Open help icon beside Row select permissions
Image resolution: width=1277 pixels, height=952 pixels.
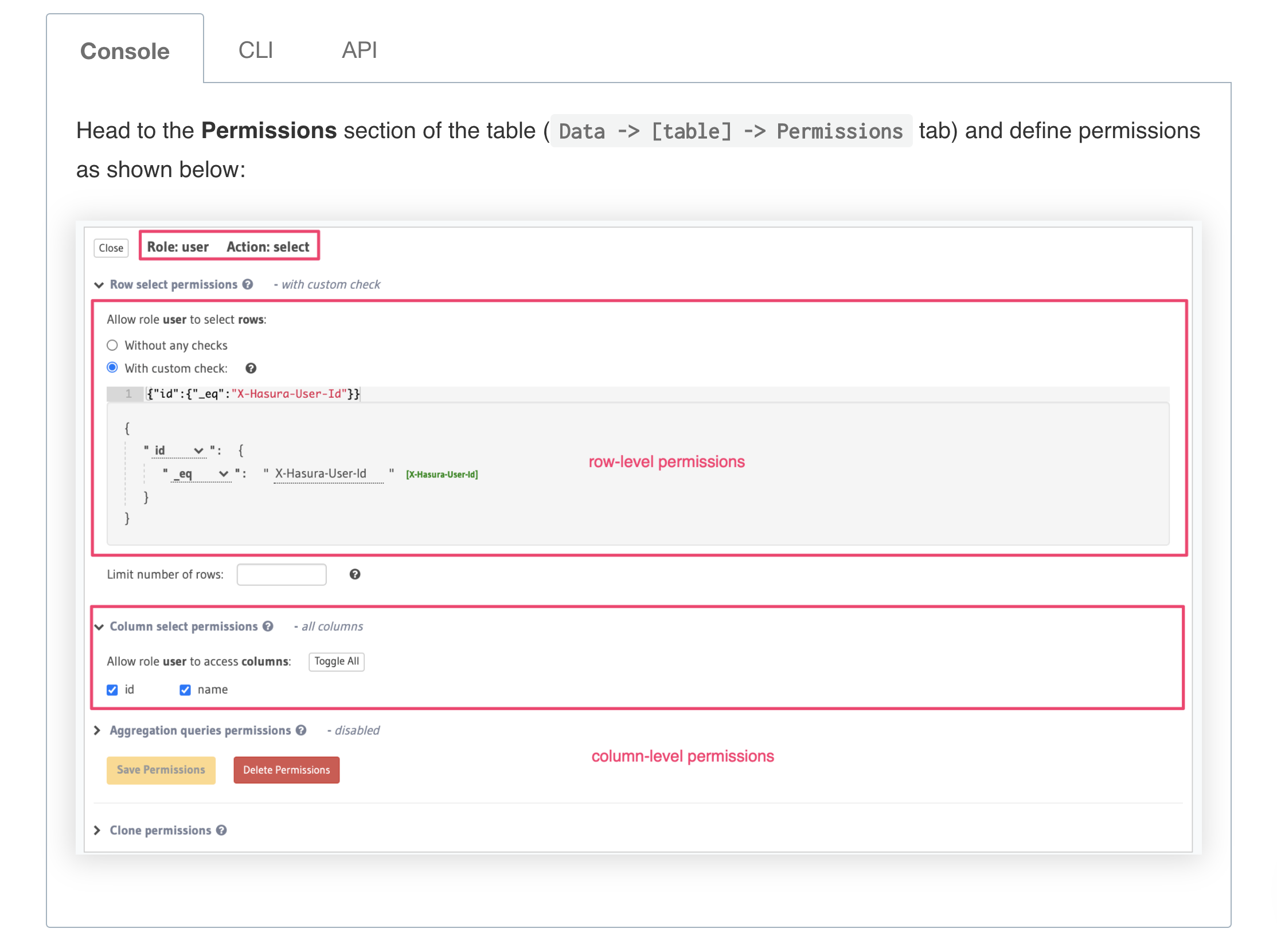click(x=248, y=284)
